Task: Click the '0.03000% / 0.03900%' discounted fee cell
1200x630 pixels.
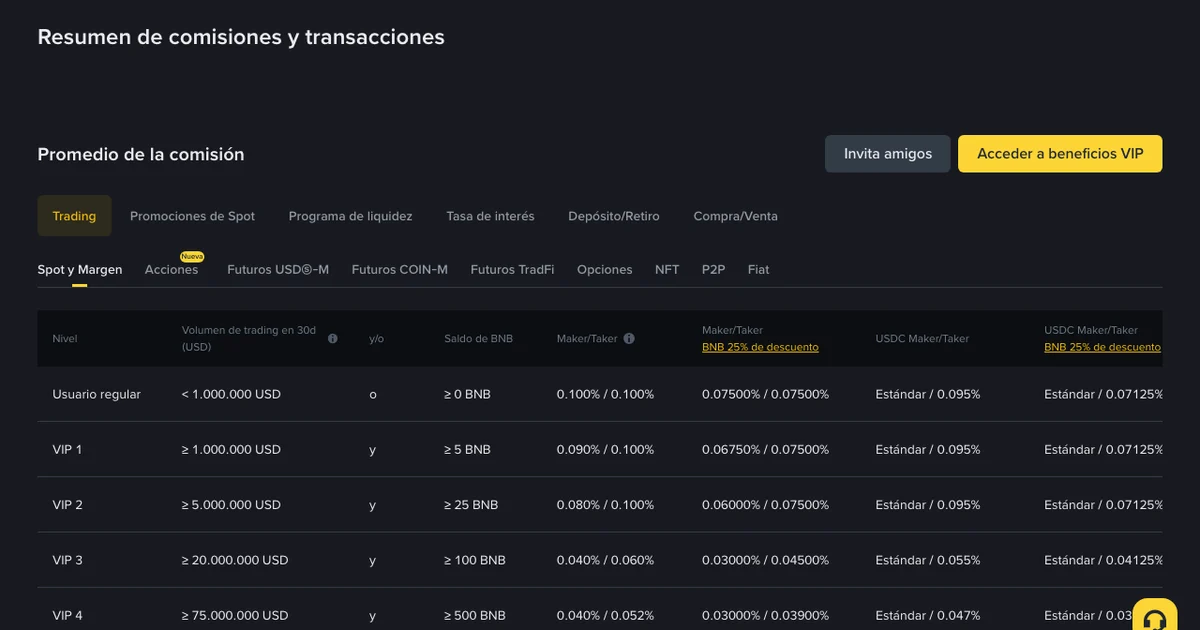Action: tap(765, 615)
